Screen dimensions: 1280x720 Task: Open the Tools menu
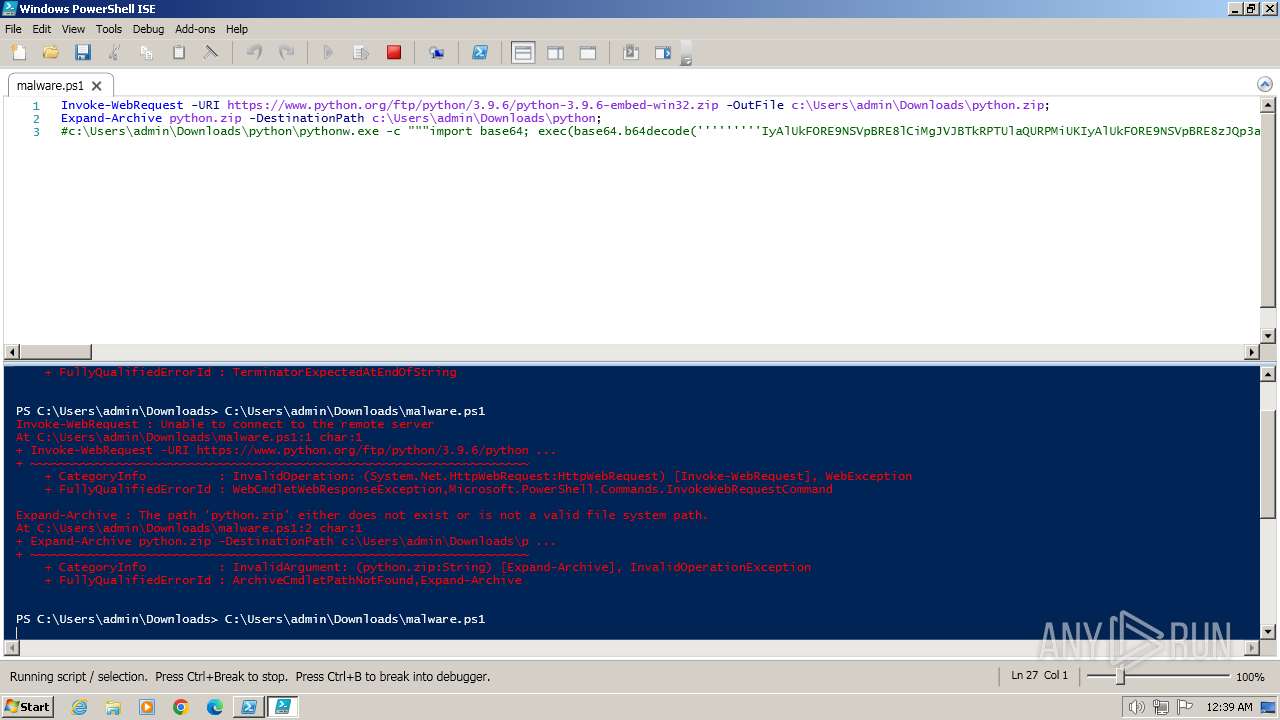[109, 29]
